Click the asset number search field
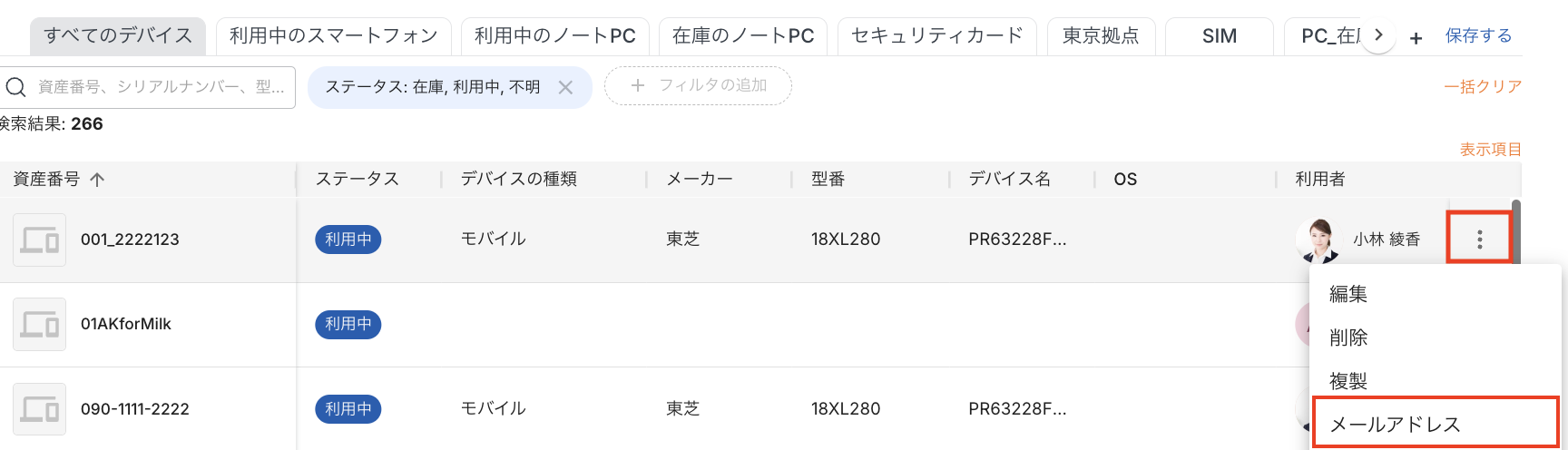Viewport: 1568px width, 450px height. [x=161, y=87]
